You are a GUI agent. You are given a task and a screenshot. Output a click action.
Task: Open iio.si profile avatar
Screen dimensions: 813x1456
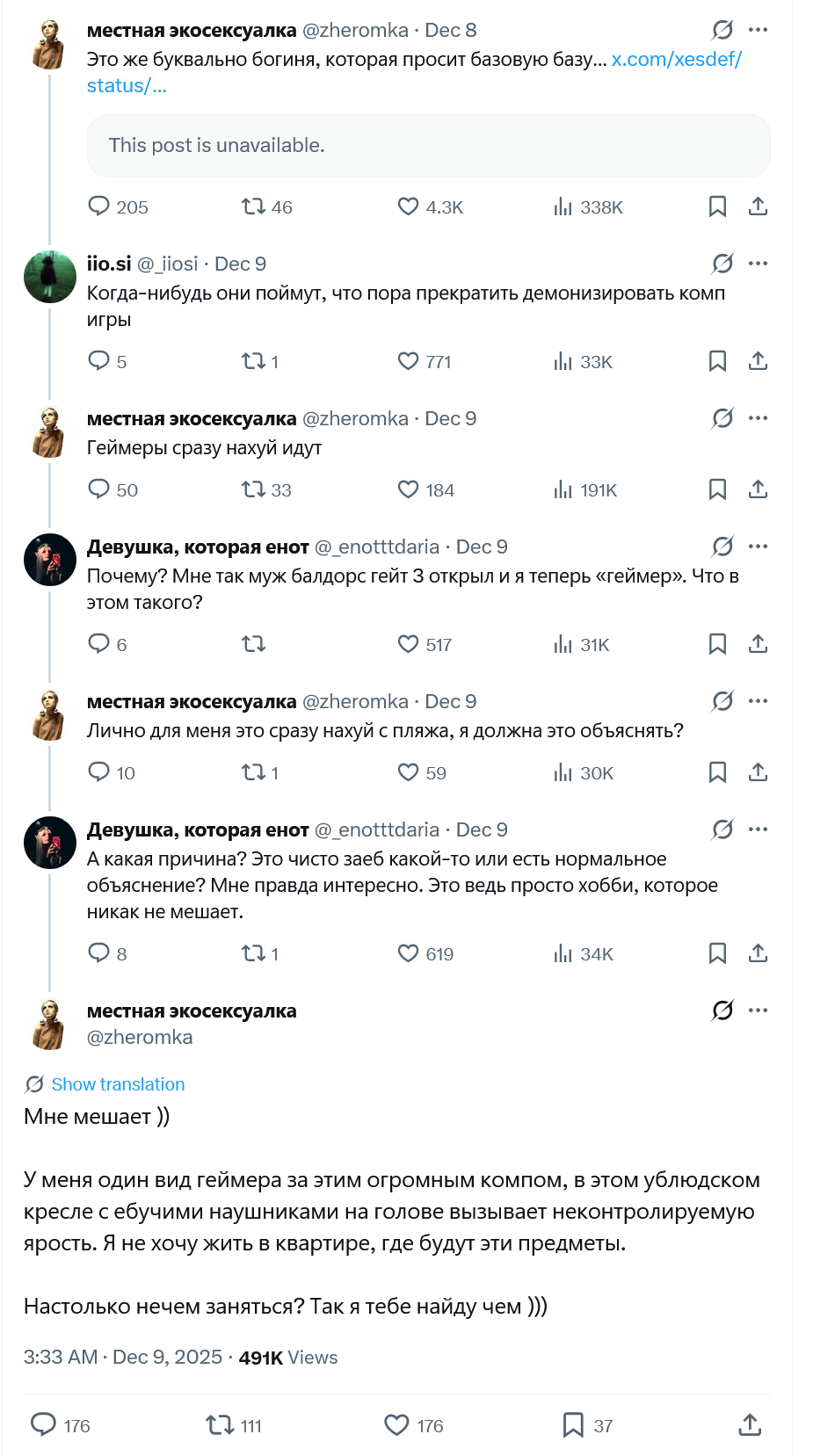(49, 277)
